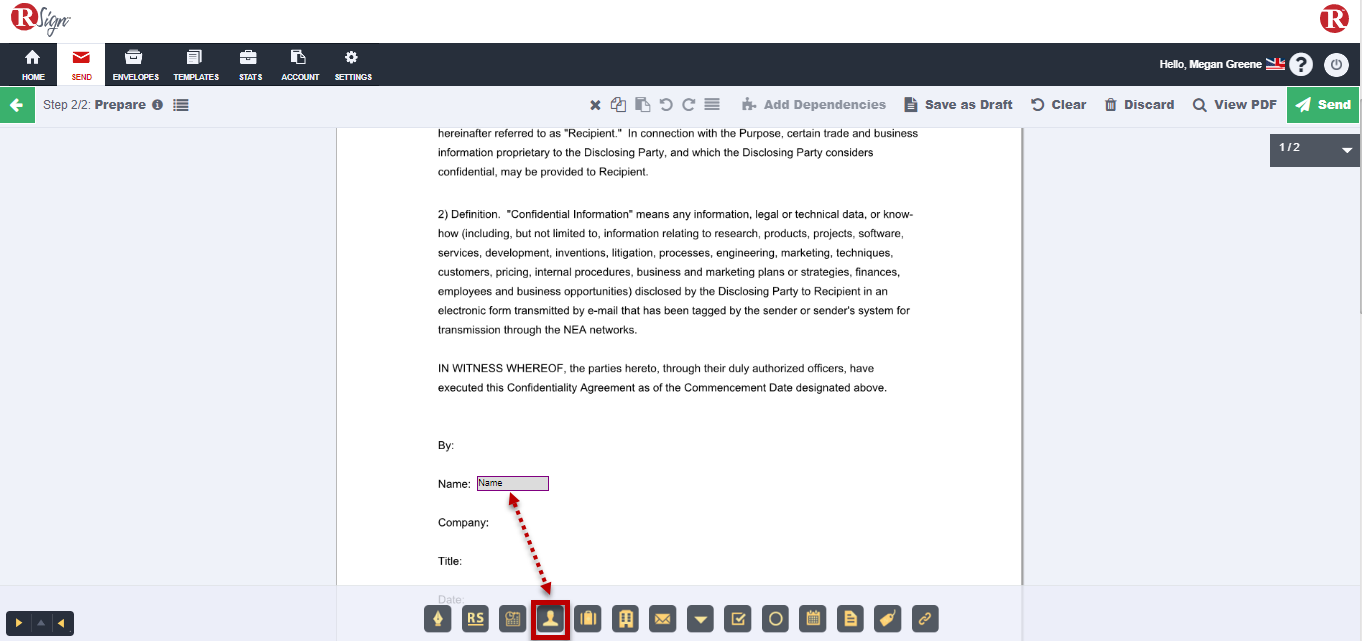Pick the Company building field tool
1362x641 pixels.
(626, 619)
